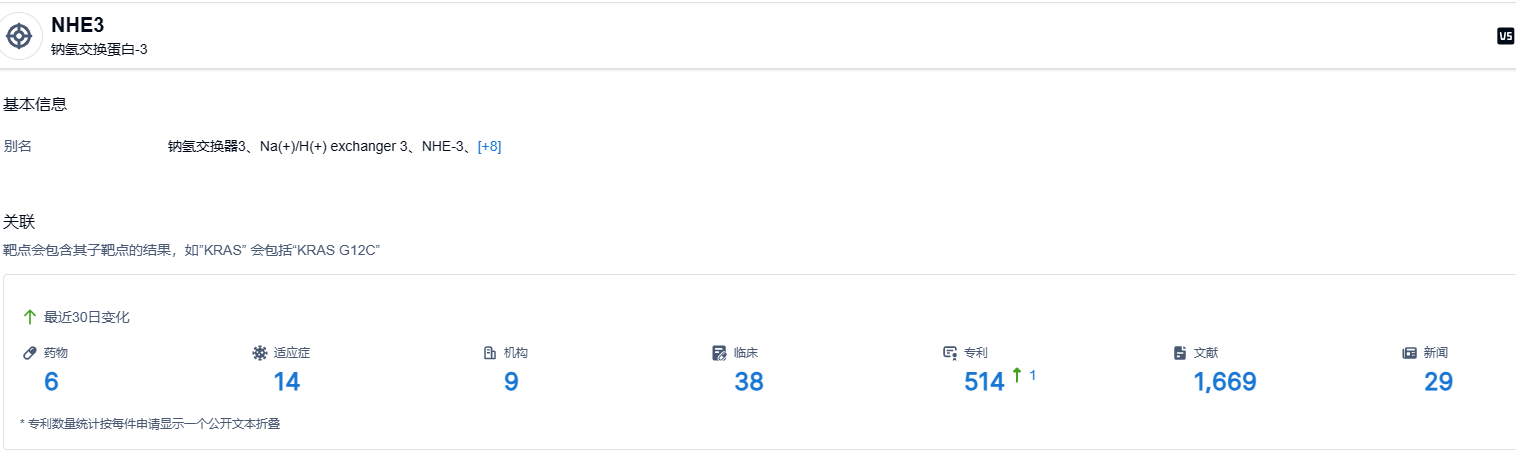Click the clinical trial icon for 临床
Screen dimensions: 1516x452
click(719, 353)
